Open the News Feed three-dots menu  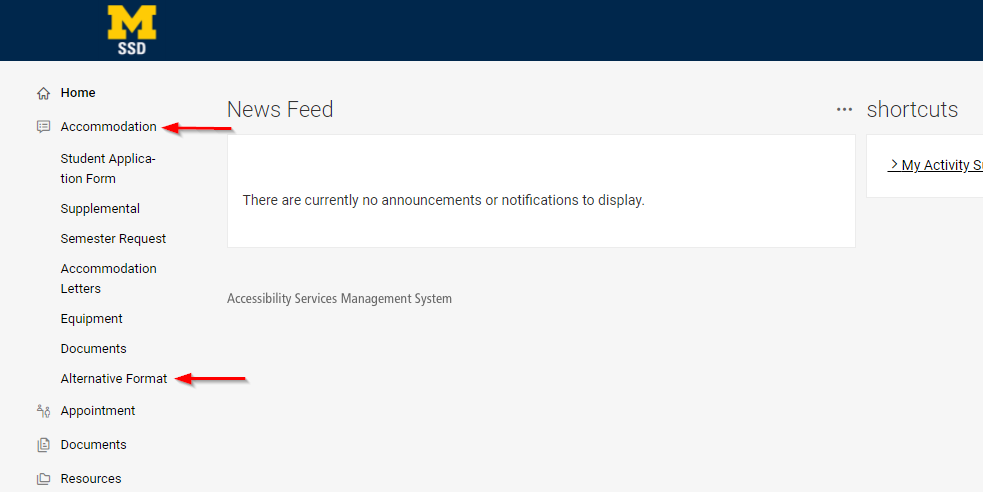pos(844,109)
